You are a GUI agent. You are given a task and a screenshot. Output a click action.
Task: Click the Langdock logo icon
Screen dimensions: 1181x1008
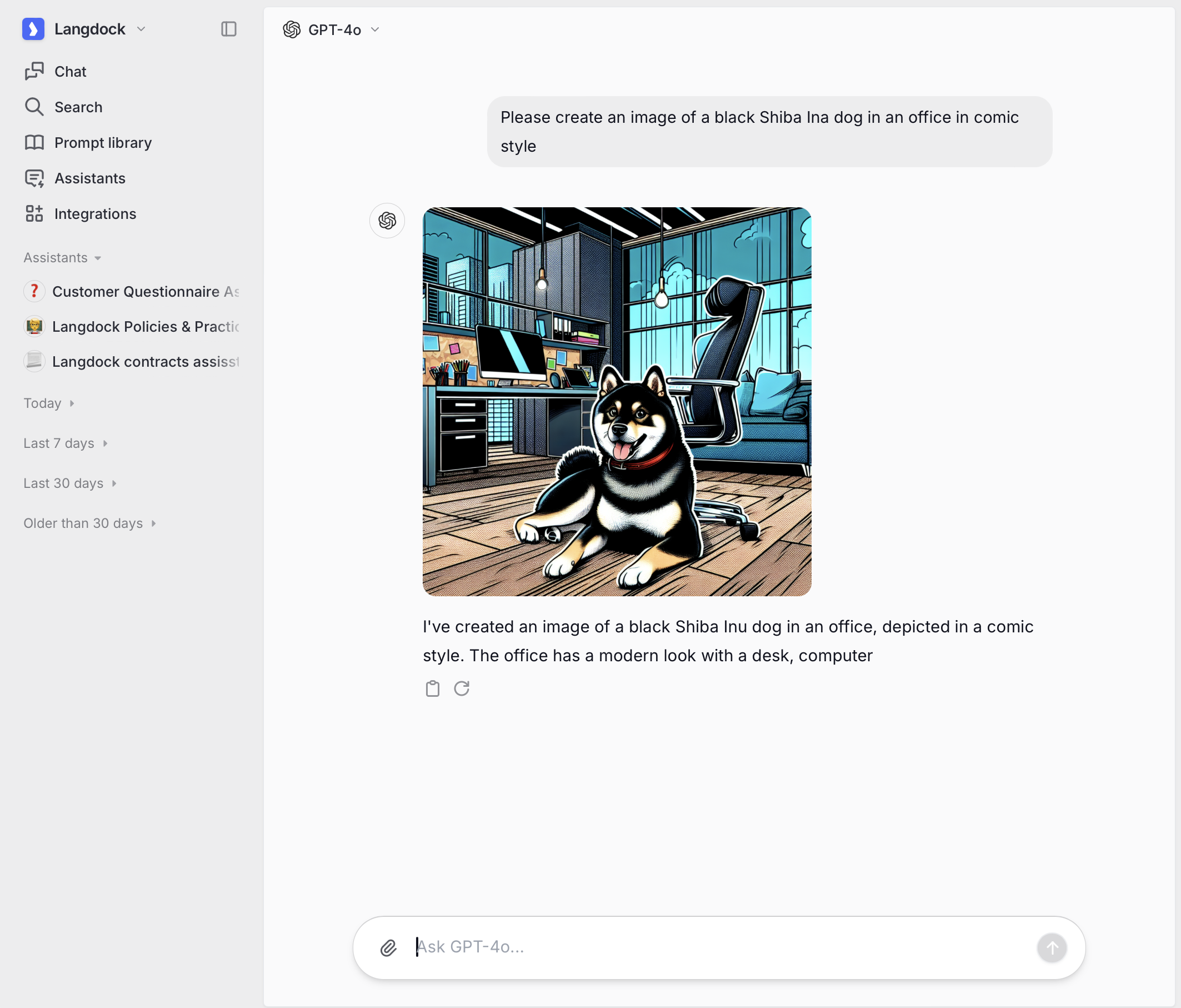(33, 29)
